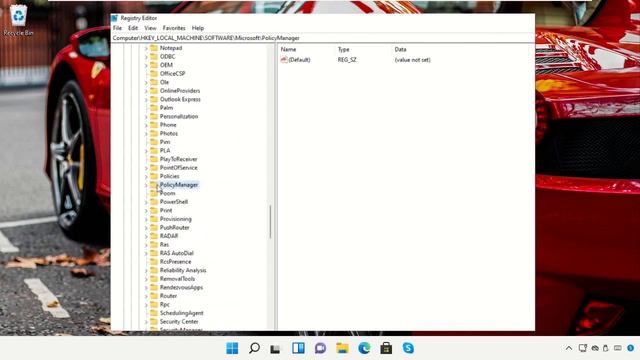
Task: Expand the PowerShell key chevron
Action: (x=146, y=202)
